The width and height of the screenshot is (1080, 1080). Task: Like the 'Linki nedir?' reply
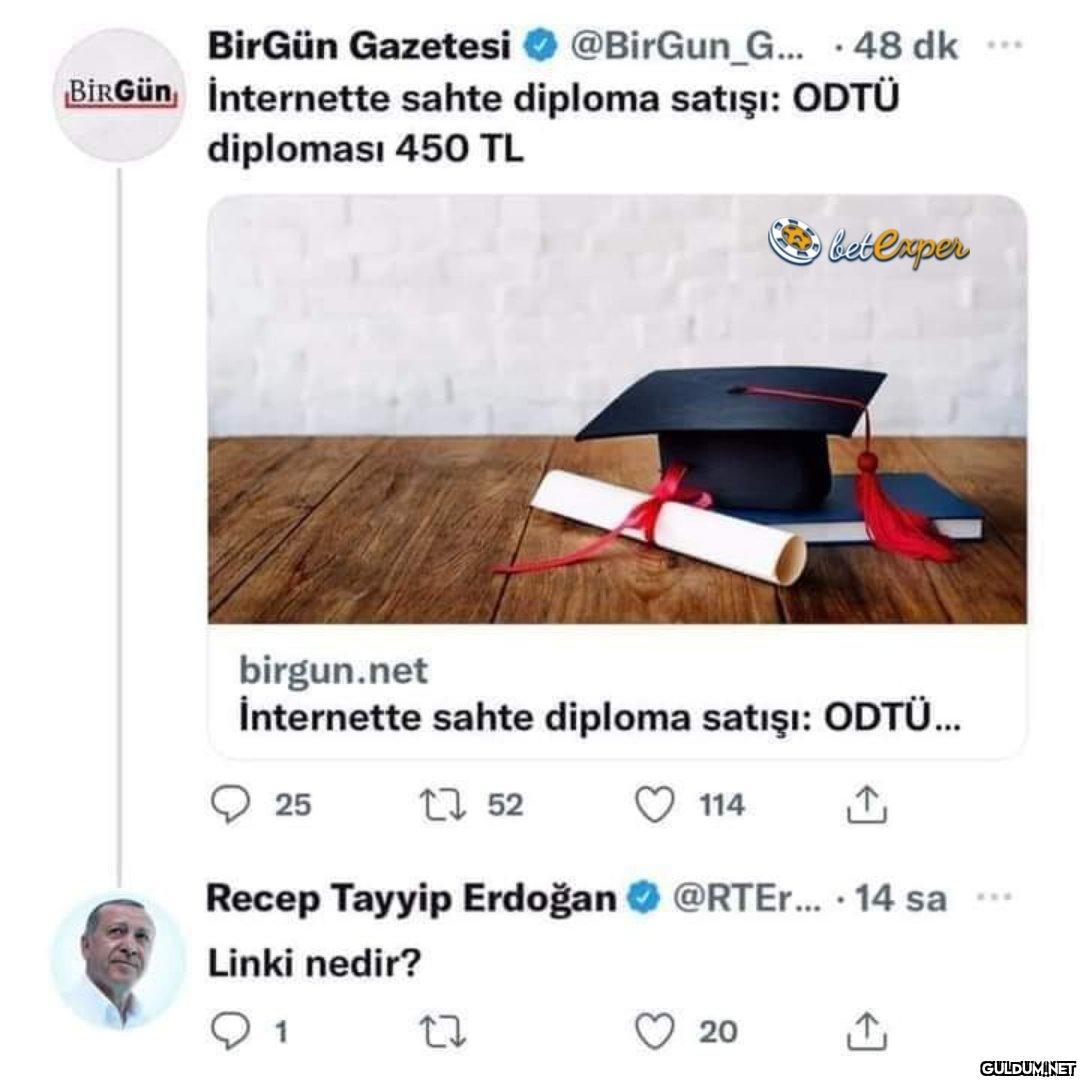654,1031
